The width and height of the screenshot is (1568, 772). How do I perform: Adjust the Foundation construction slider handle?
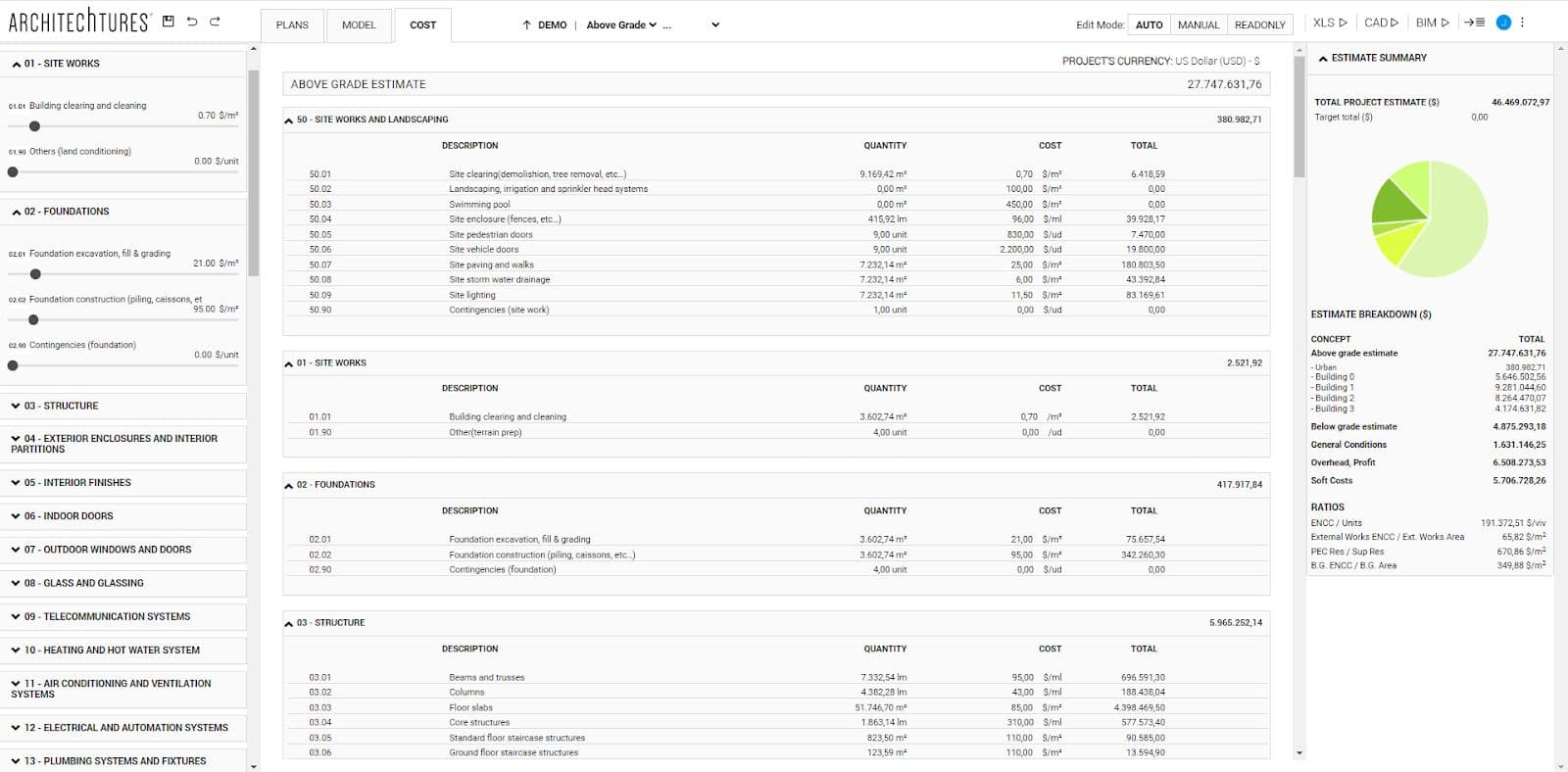(33, 320)
